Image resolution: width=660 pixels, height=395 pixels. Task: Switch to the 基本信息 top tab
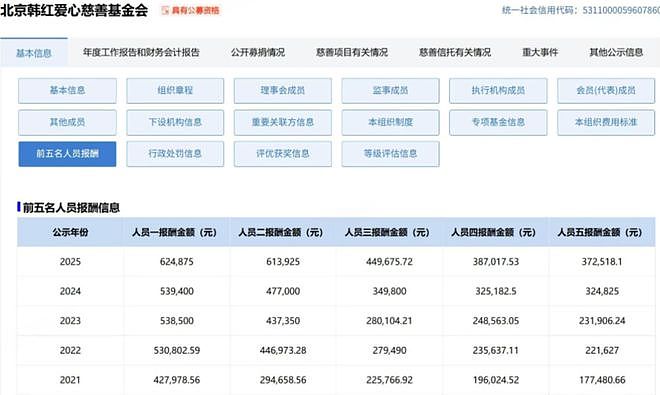point(34,53)
